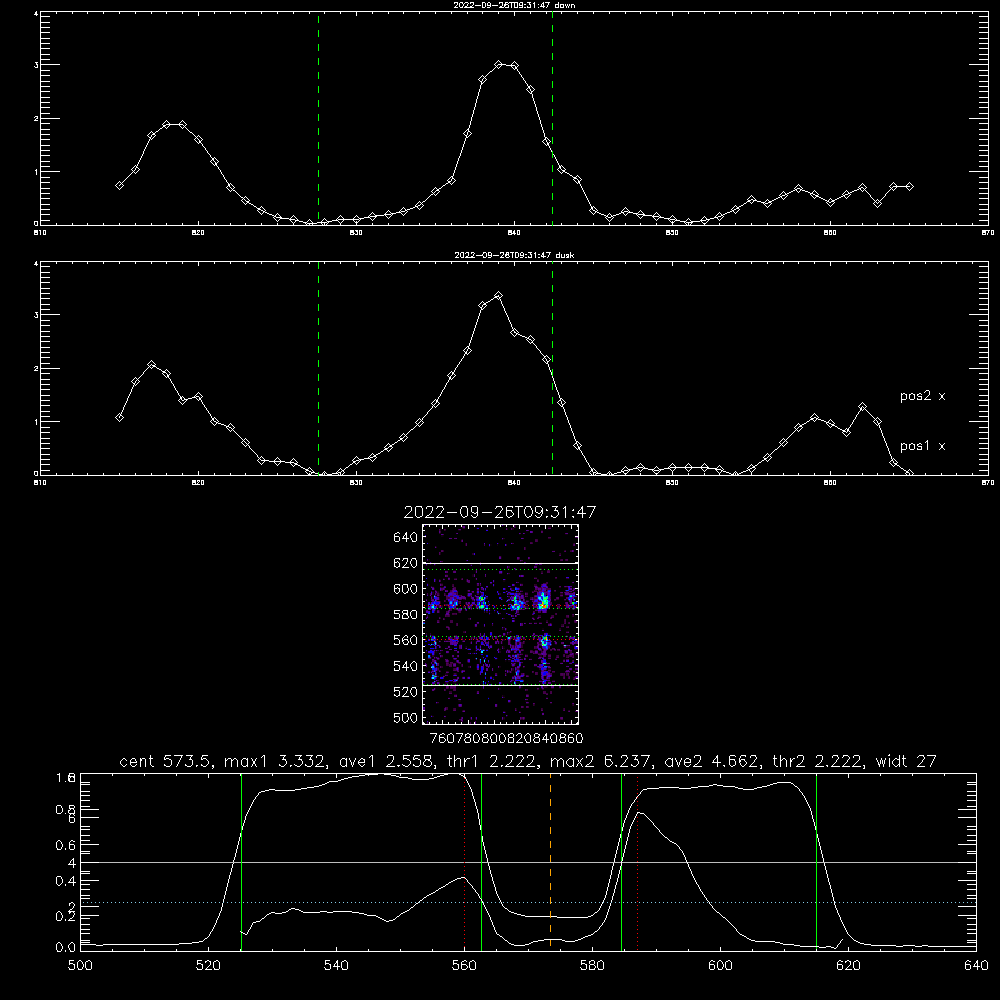Click the "500" y-axis label of spectral image
Image resolution: width=1000 pixels, height=1000 pixels.
pyautogui.click(x=406, y=718)
